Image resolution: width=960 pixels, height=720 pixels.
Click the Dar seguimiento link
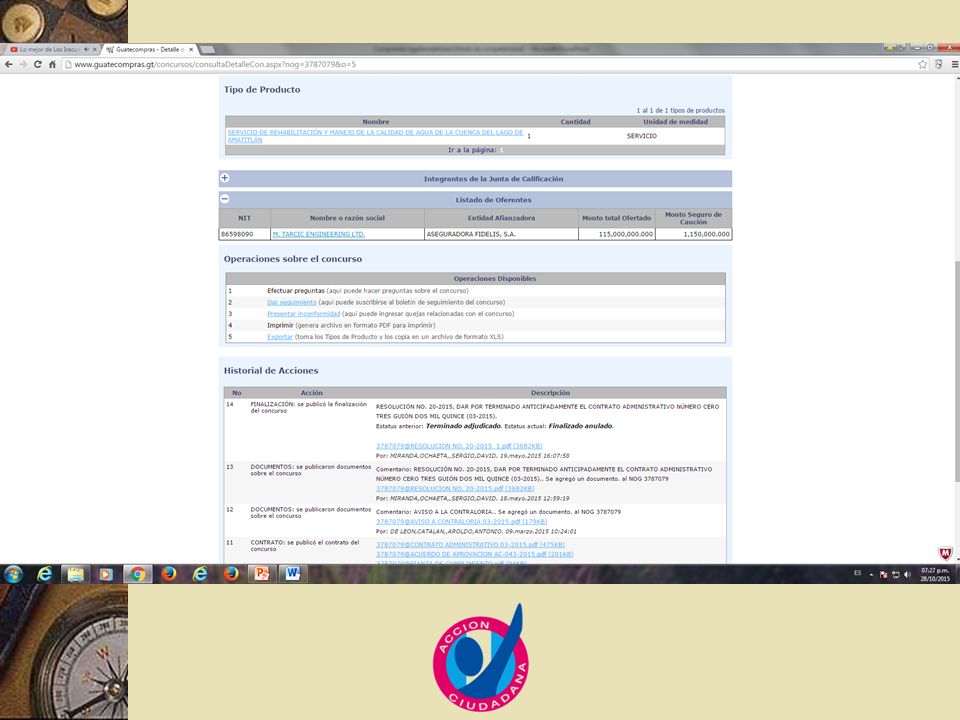291,302
